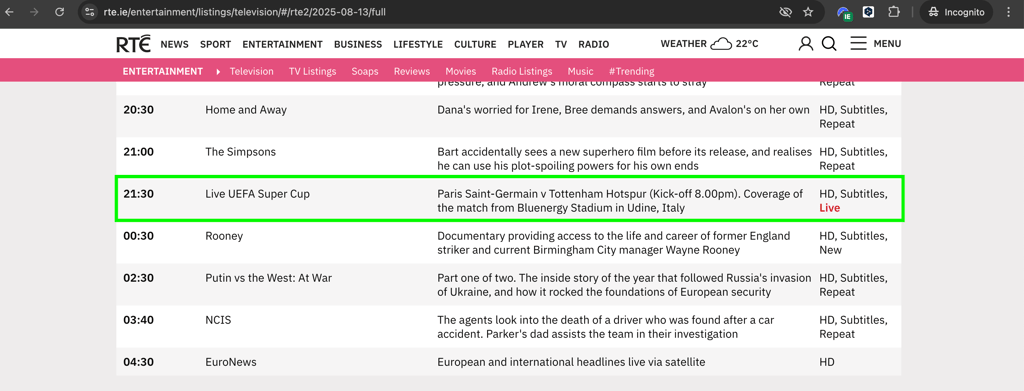Open the Soaps link
The height and width of the screenshot is (391, 1024).
pos(364,71)
